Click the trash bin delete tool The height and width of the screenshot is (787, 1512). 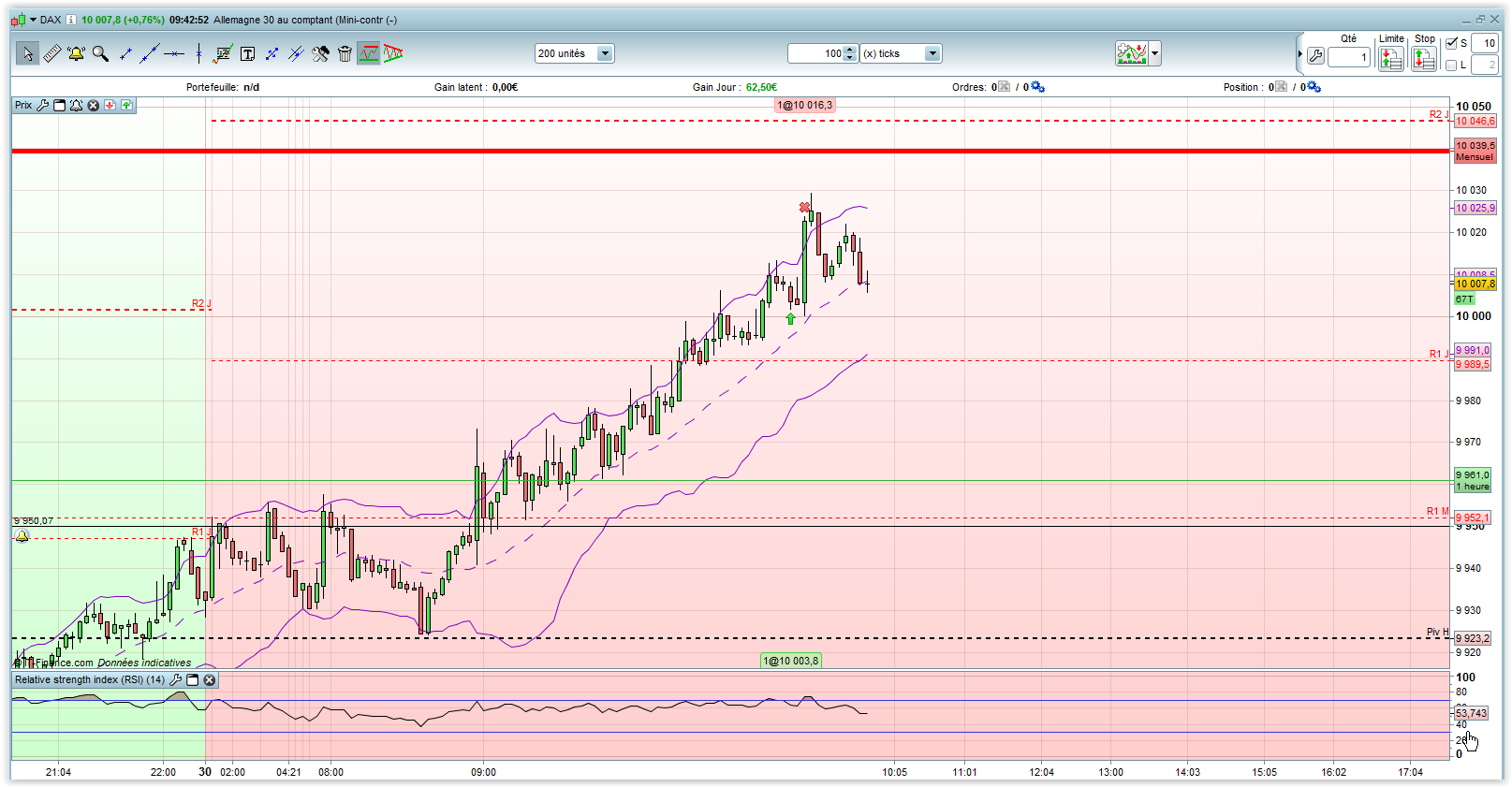(345, 53)
